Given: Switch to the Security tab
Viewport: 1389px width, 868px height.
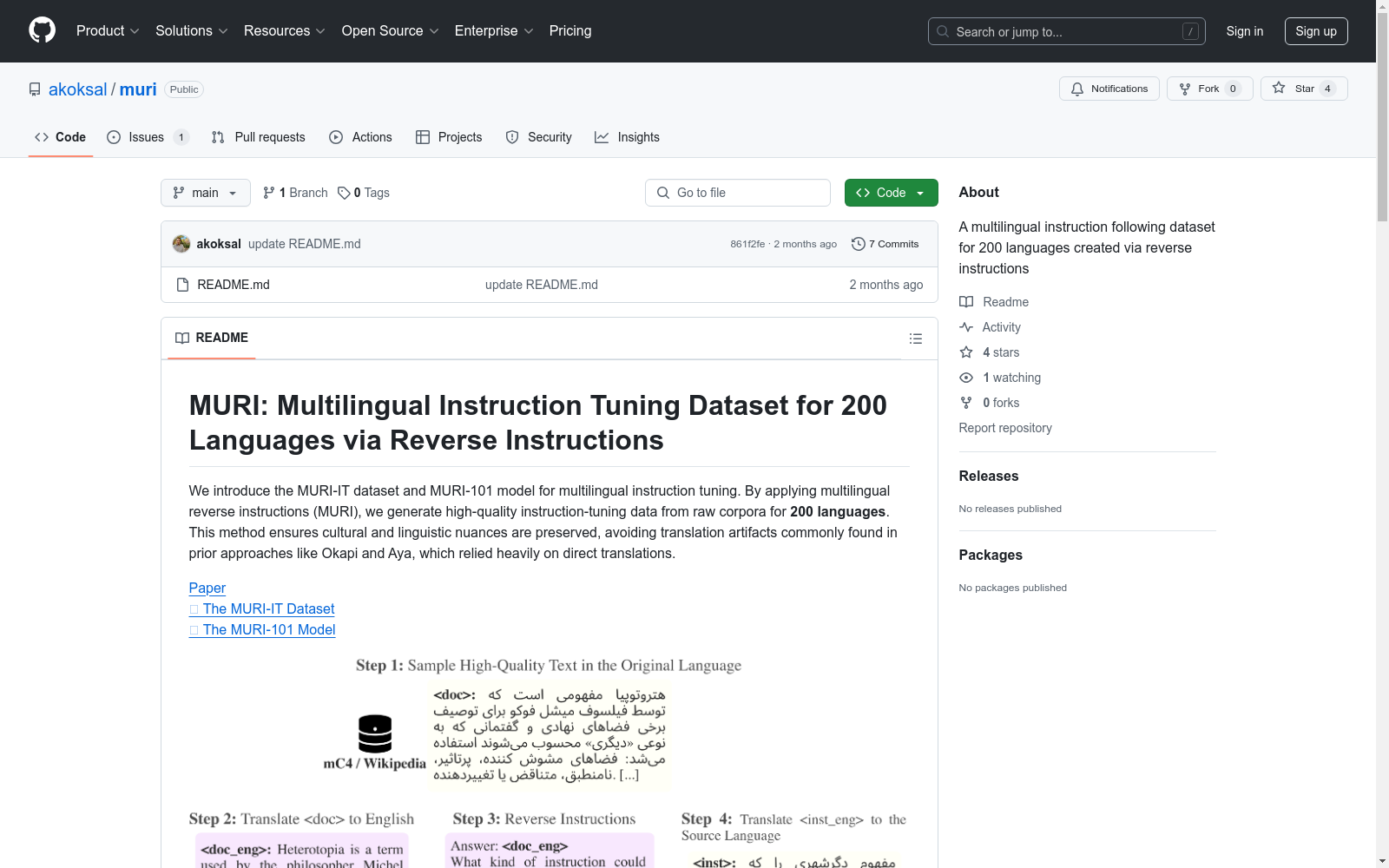Looking at the screenshot, I should (539, 137).
